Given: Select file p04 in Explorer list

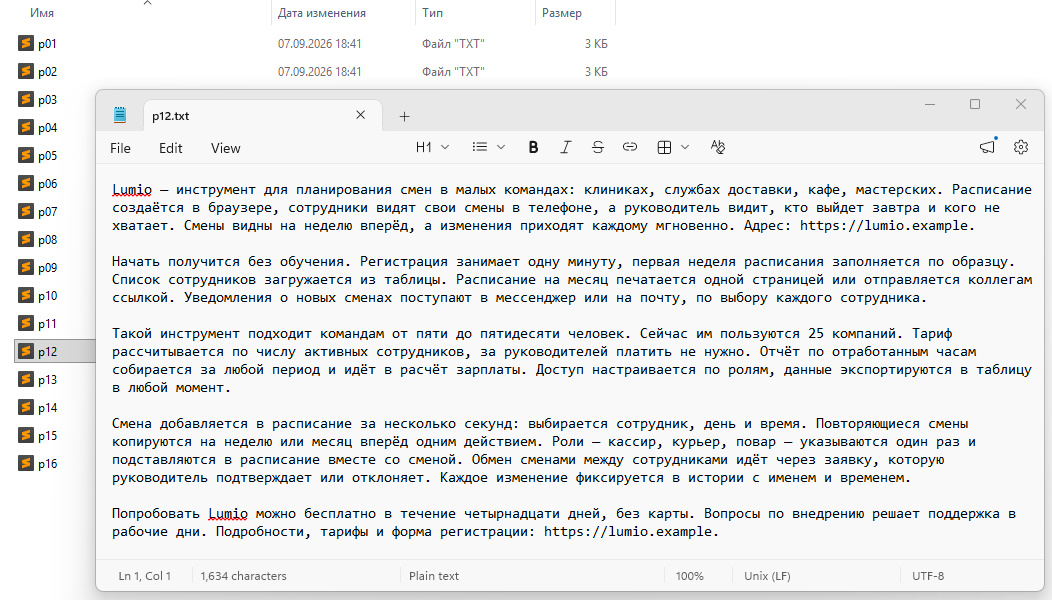Looking at the screenshot, I should tap(47, 128).
